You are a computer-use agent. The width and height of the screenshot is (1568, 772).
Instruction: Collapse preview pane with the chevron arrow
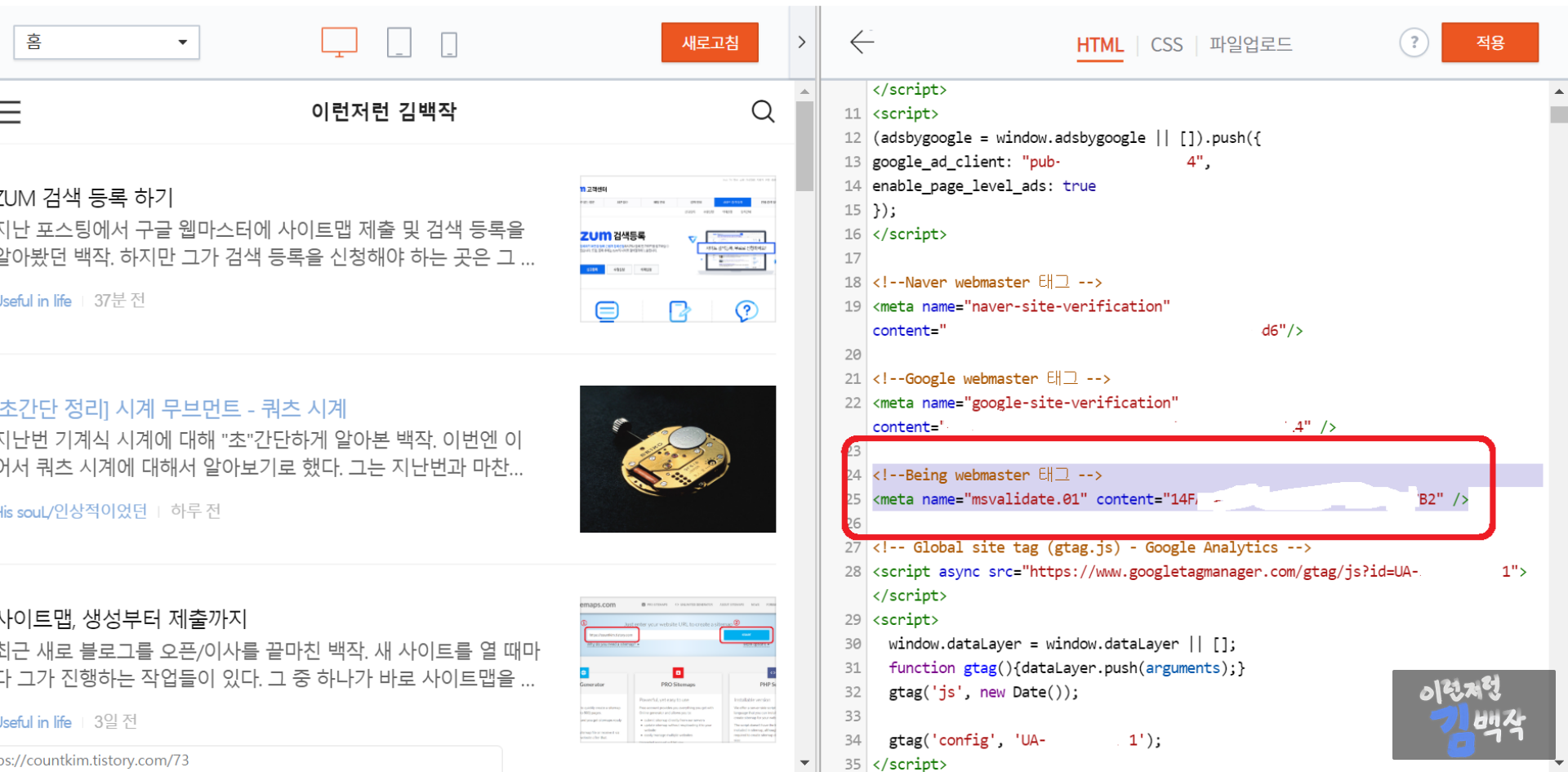(x=801, y=42)
